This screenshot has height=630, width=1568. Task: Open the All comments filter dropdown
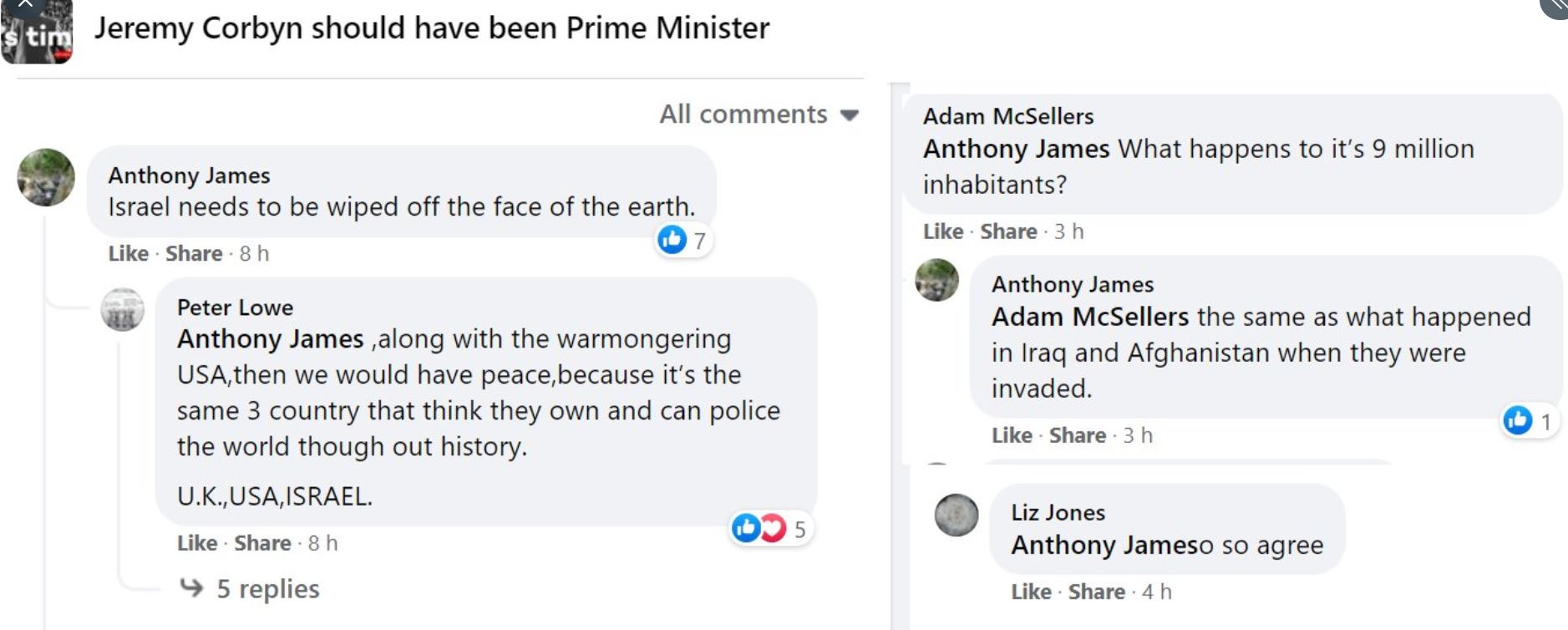[x=759, y=114]
